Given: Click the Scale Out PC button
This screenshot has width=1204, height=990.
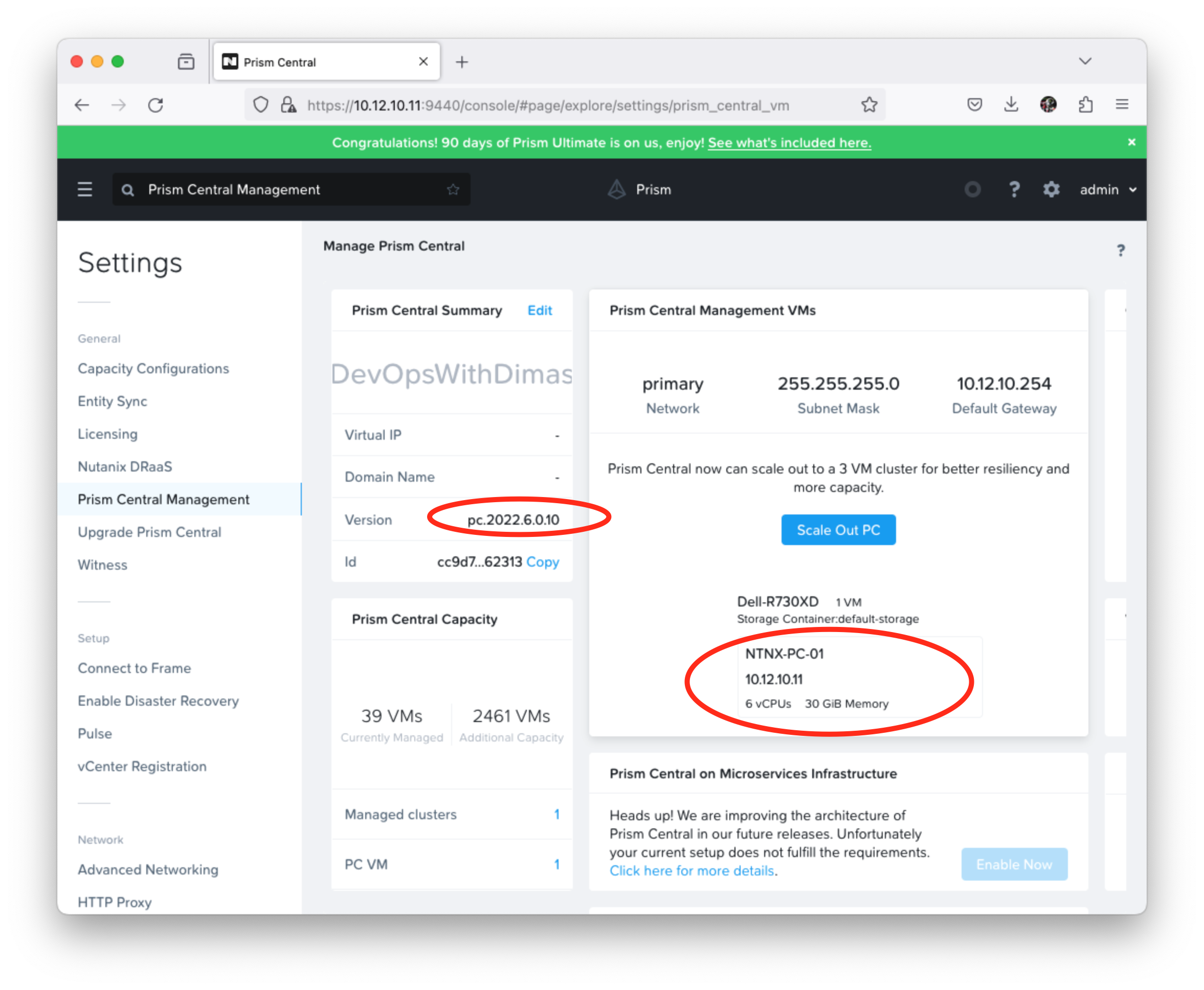Looking at the screenshot, I should pos(838,530).
